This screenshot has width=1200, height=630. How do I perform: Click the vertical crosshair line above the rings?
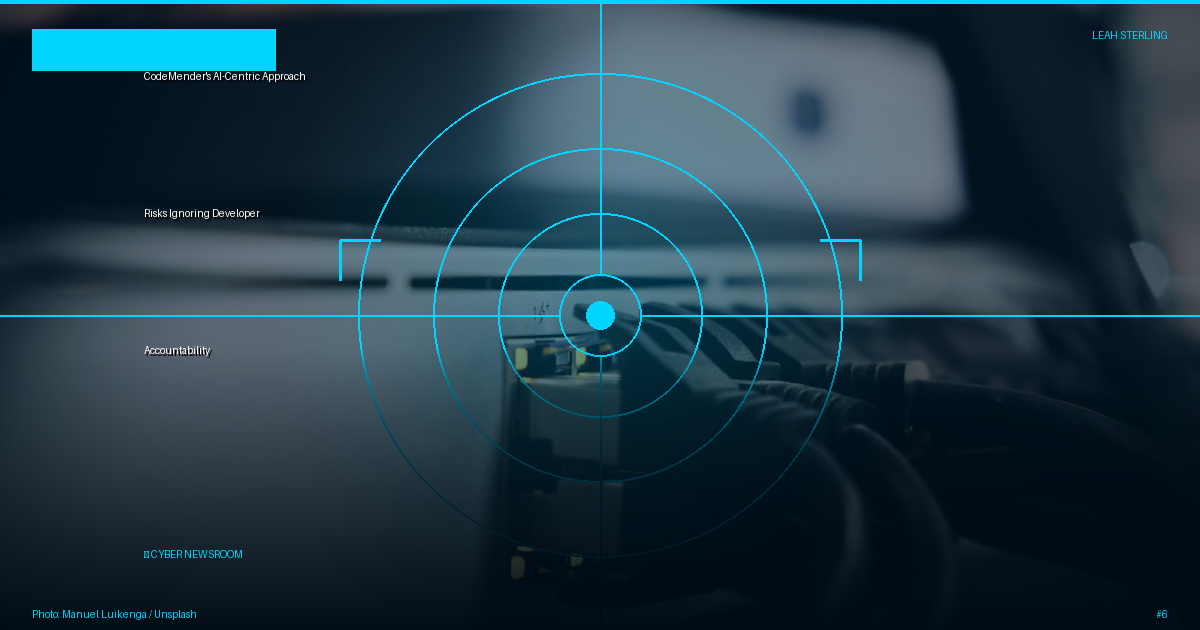[x=600, y=38]
